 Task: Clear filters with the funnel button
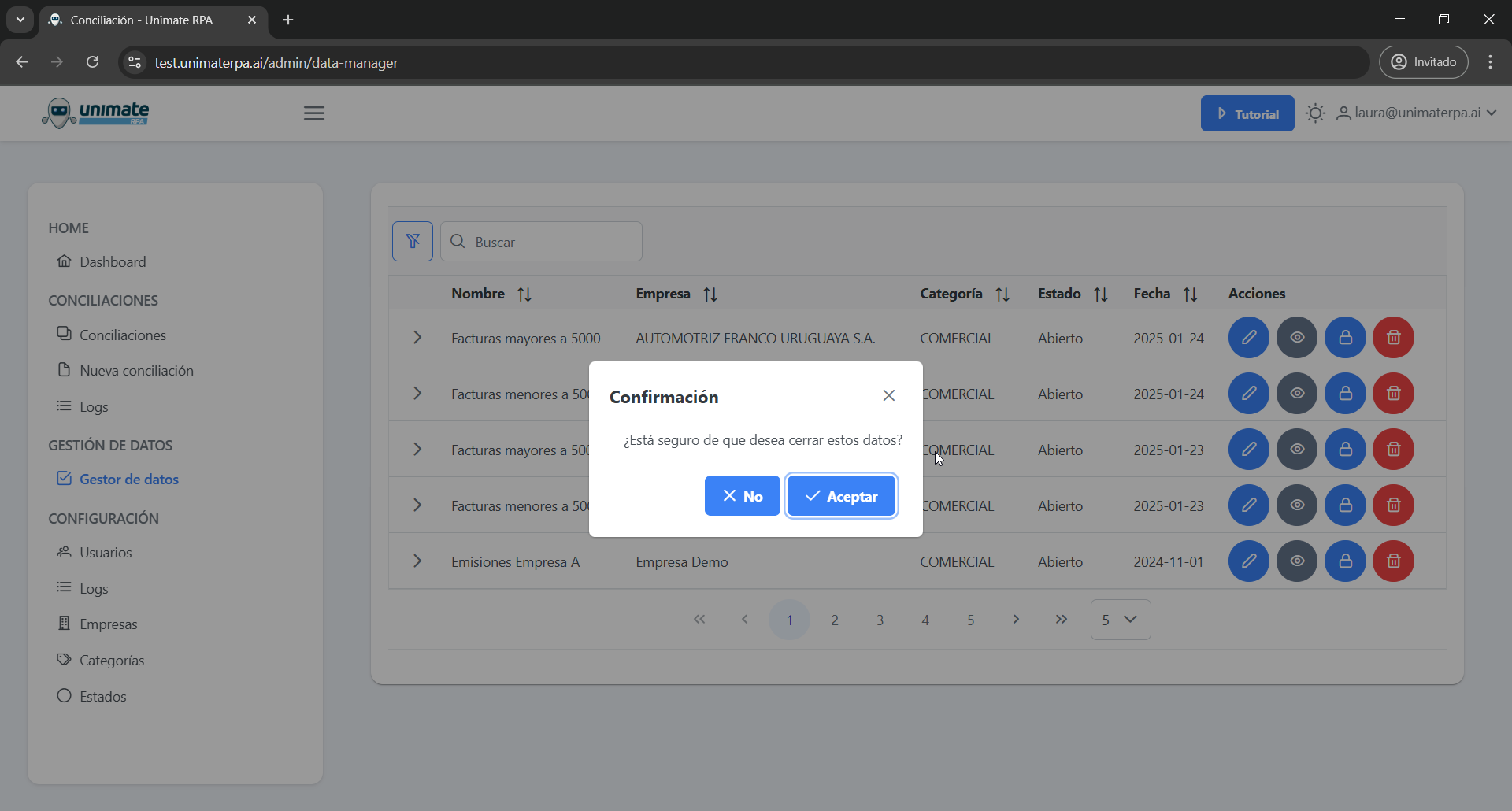point(413,241)
